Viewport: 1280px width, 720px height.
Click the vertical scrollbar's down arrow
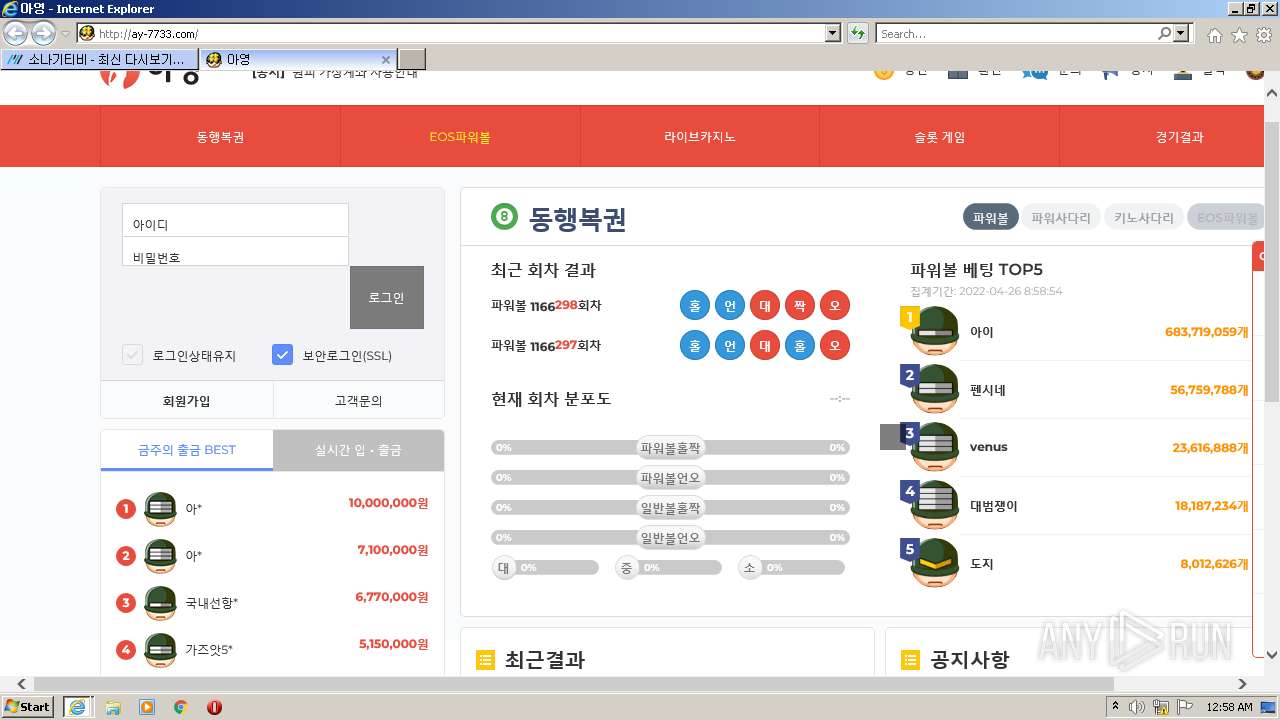[x=1272, y=656]
